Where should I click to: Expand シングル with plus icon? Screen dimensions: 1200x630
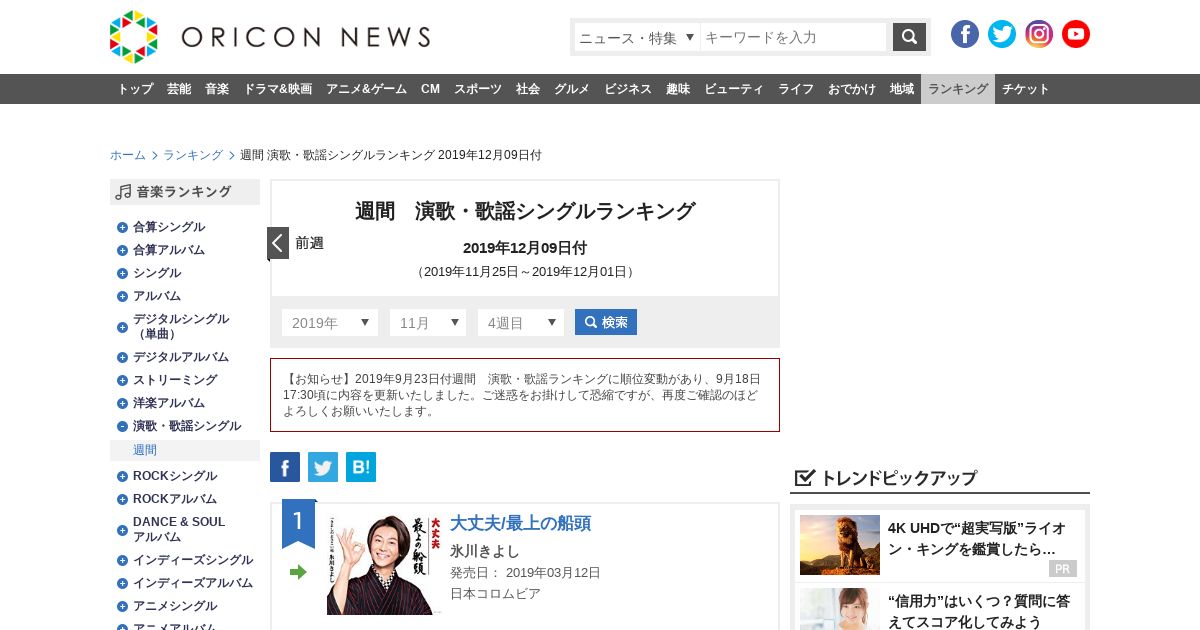coord(122,273)
